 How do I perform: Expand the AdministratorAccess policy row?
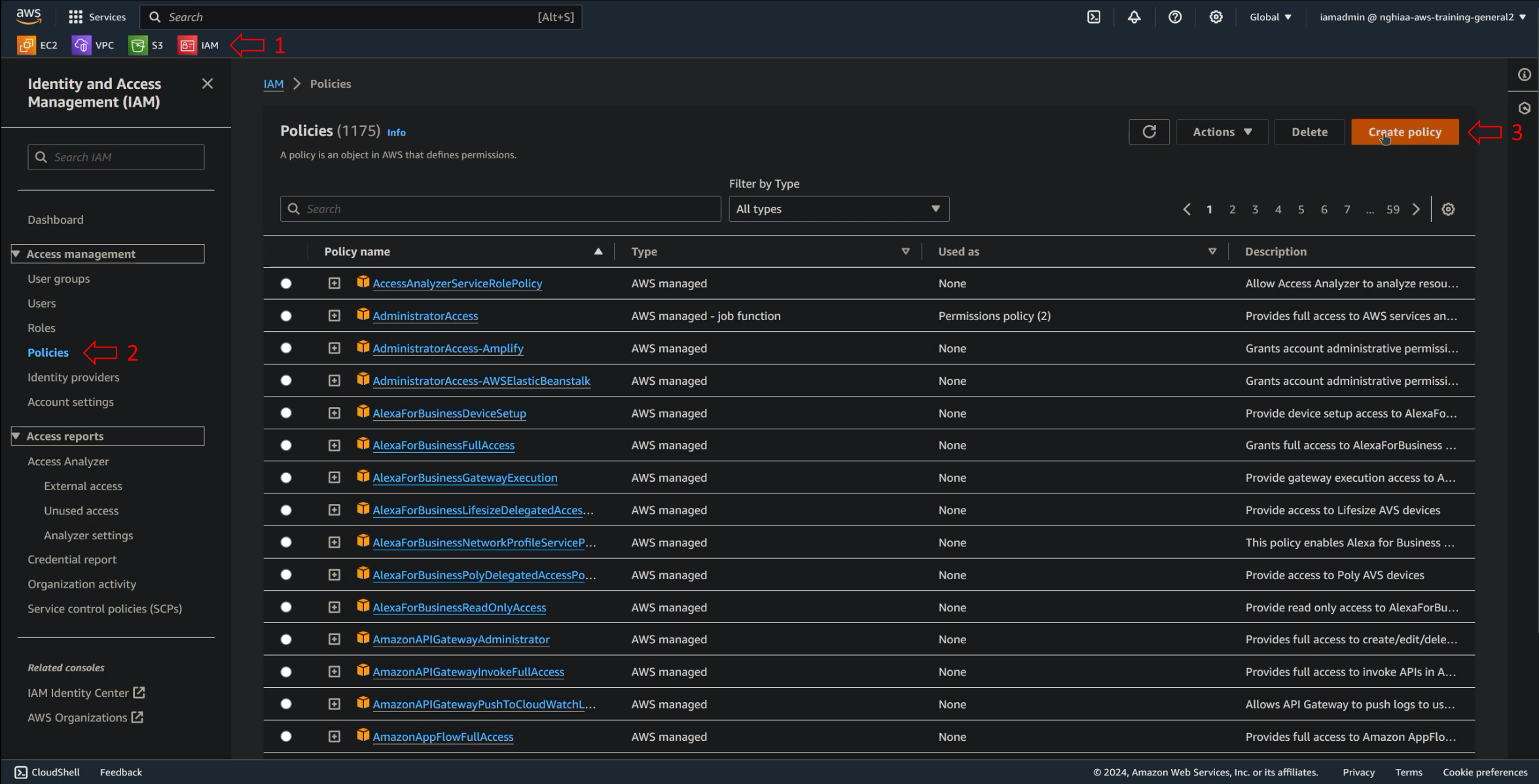[335, 316]
